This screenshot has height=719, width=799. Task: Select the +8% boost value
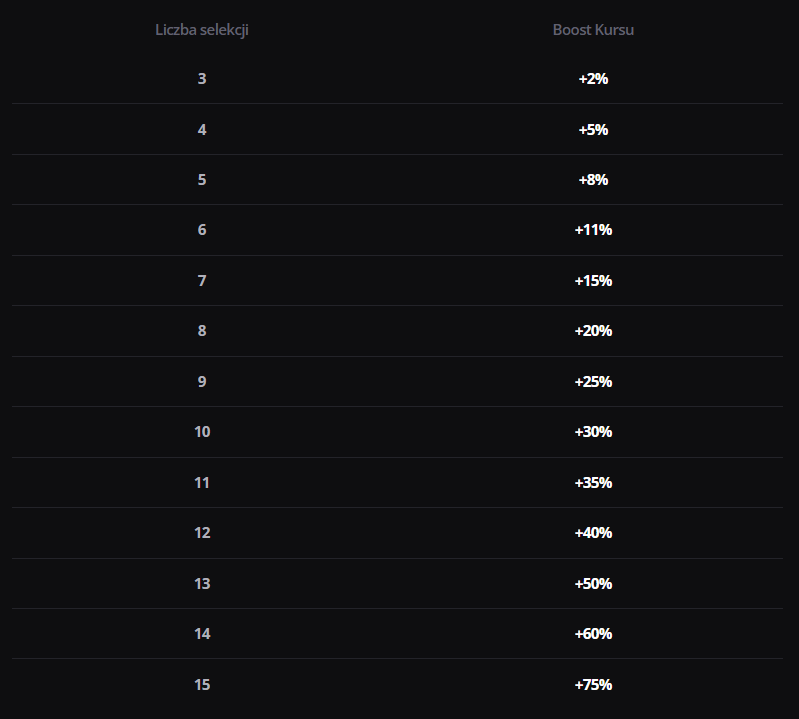pyautogui.click(x=593, y=180)
